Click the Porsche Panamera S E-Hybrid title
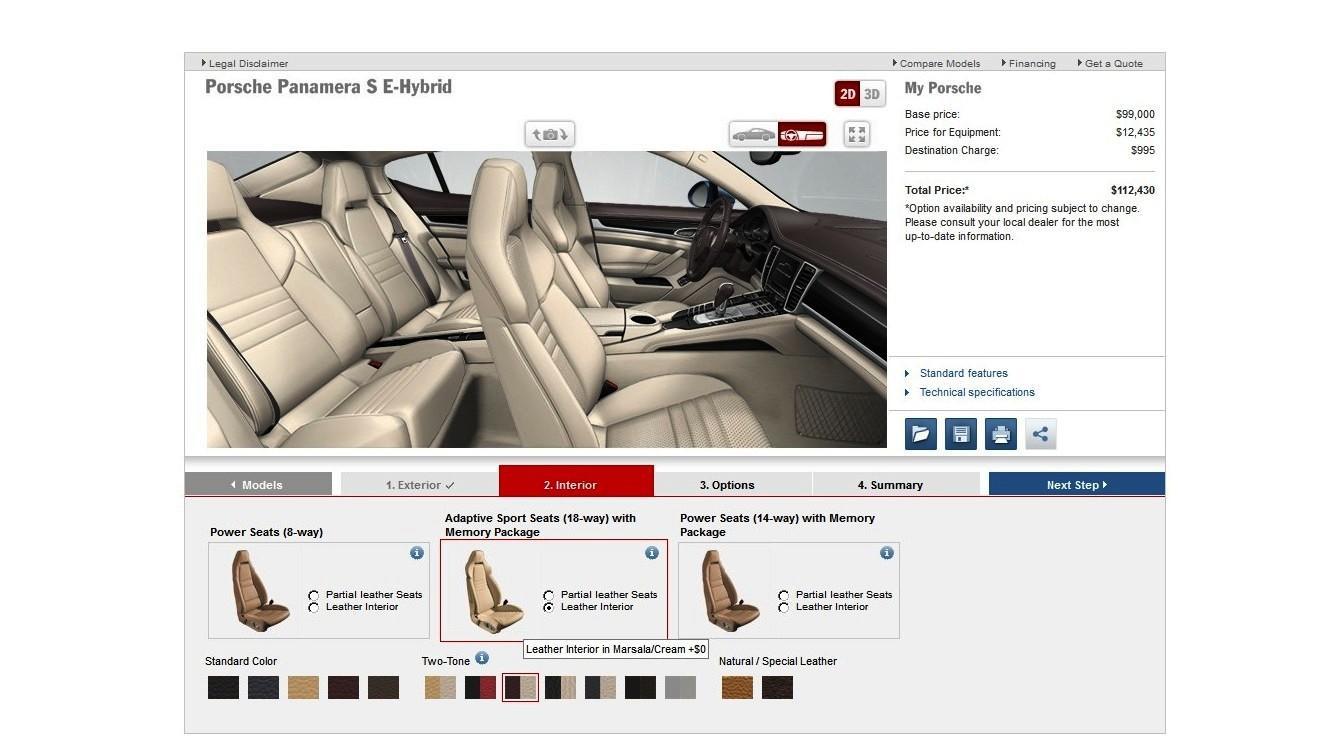This screenshot has width=1326, height=742. click(328, 87)
